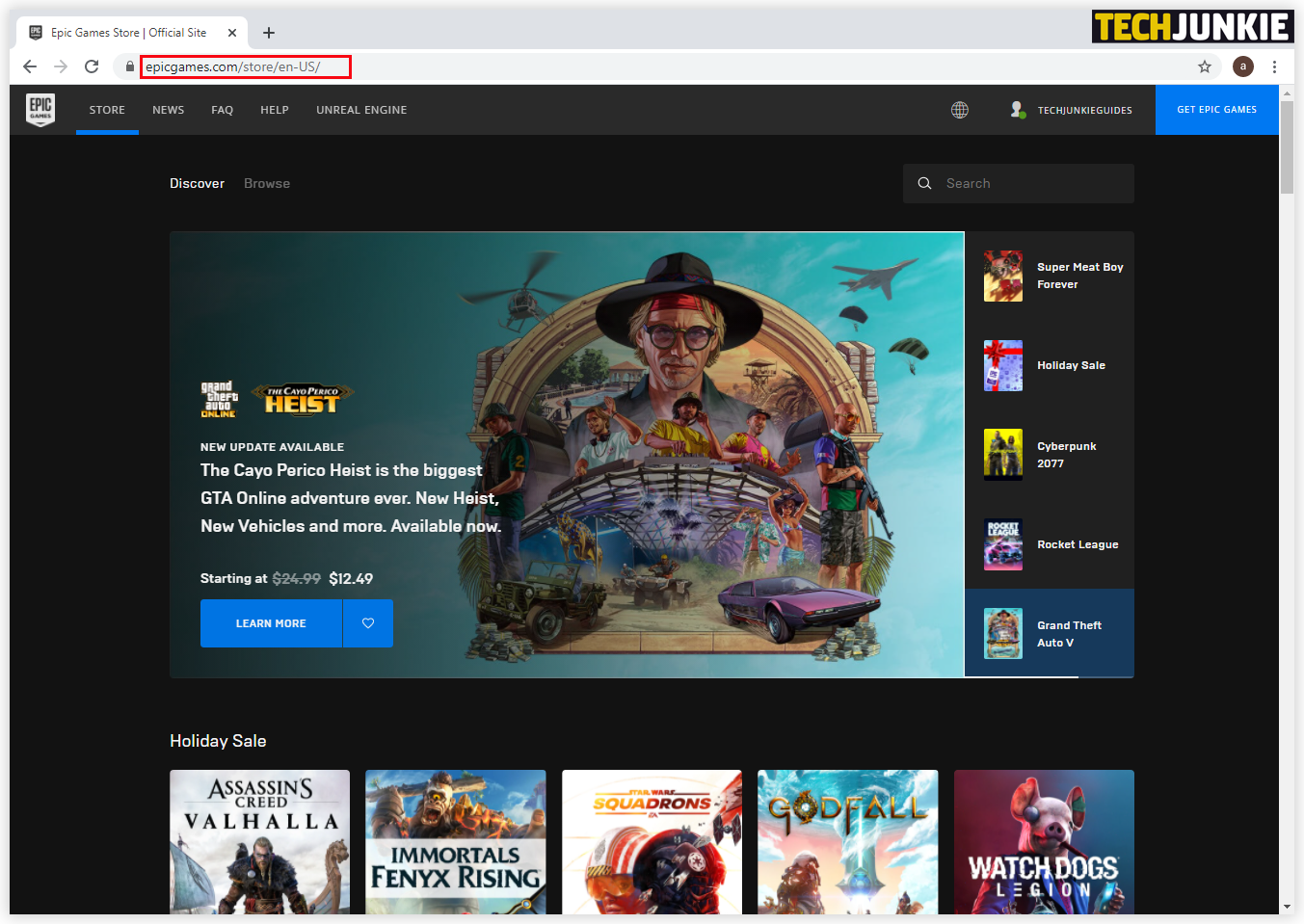This screenshot has width=1304, height=924.
Task: Go back to the previous page
Action: point(30,66)
